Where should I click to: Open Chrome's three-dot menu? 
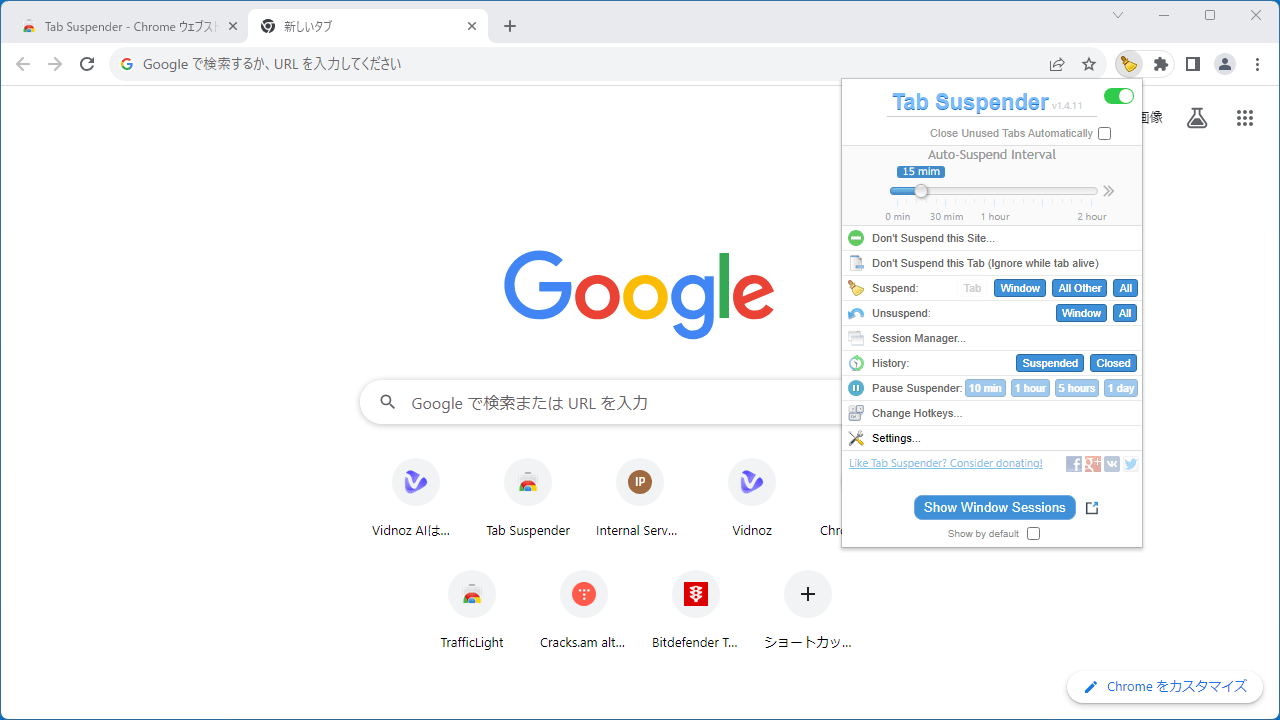(1257, 64)
